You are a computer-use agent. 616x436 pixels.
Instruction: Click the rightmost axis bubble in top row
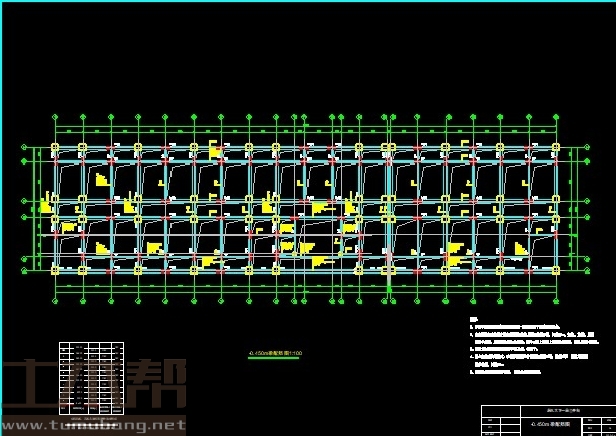pos(555,117)
